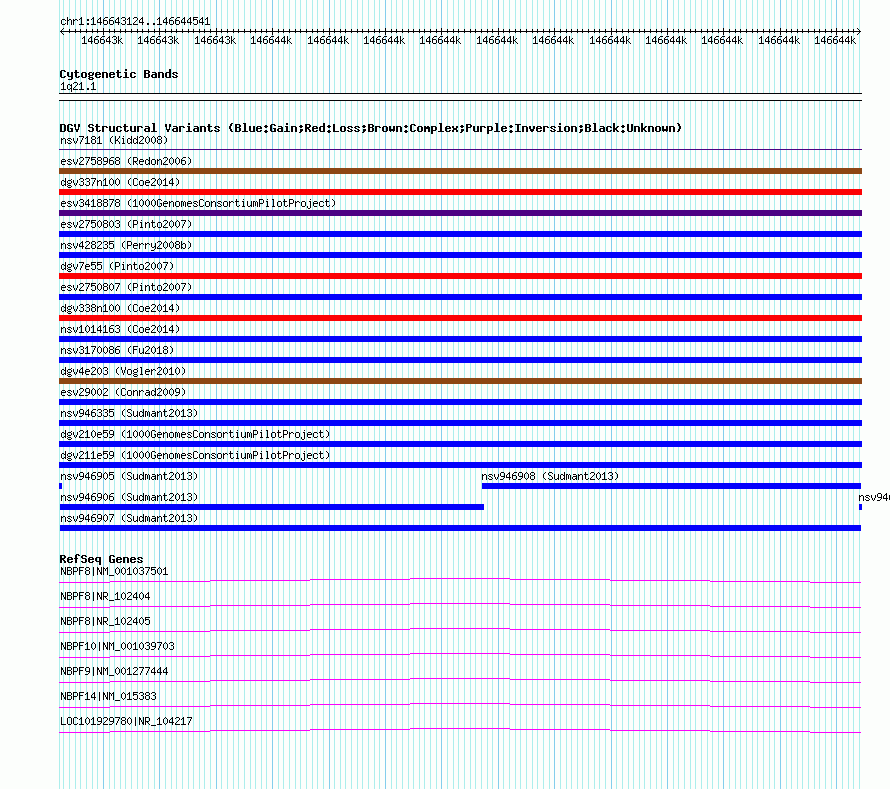Open the dgv211e59 1000GenomesConsortiumPilotProject label
The width and height of the screenshot is (890, 789).
195,455
